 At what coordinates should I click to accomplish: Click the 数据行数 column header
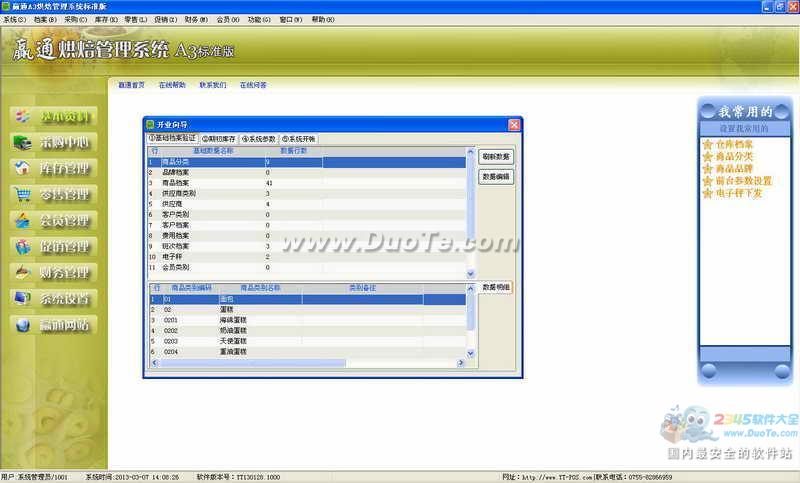coord(293,151)
